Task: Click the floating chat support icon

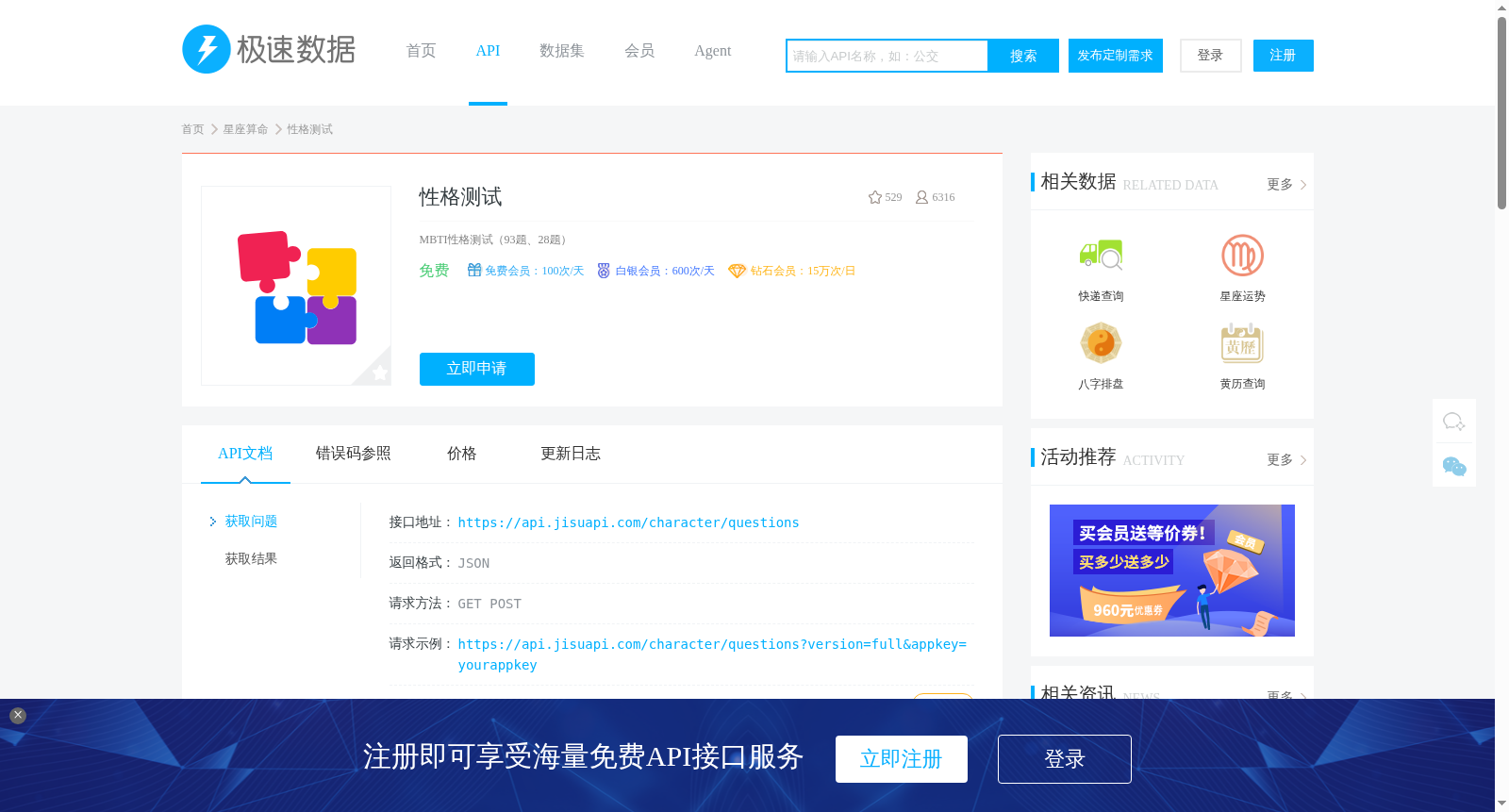Action: (x=1454, y=422)
